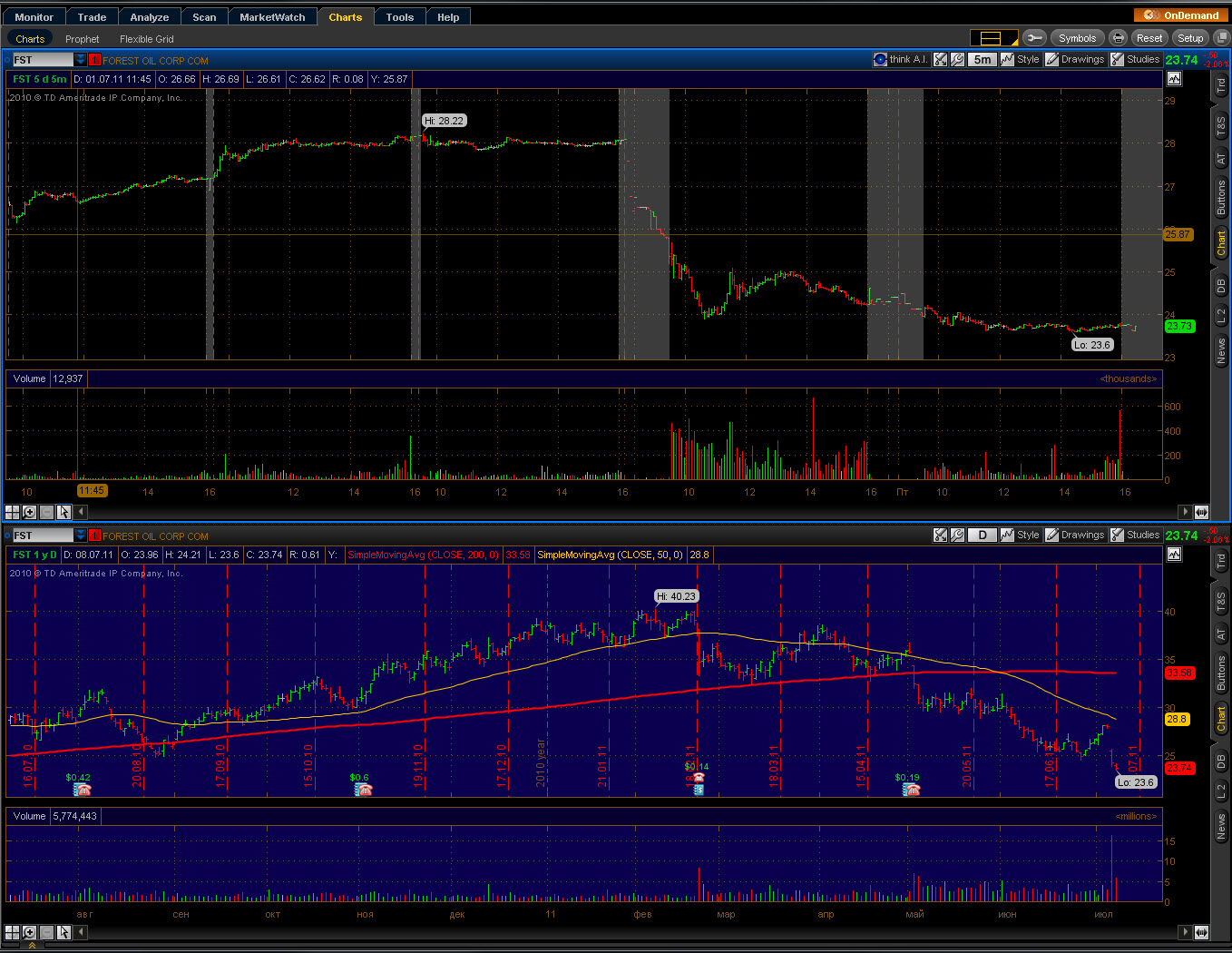The width and height of the screenshot is (1232, 953).
Task: Click zoom in magnifier below top chart
Action: (x=30, y=512)
